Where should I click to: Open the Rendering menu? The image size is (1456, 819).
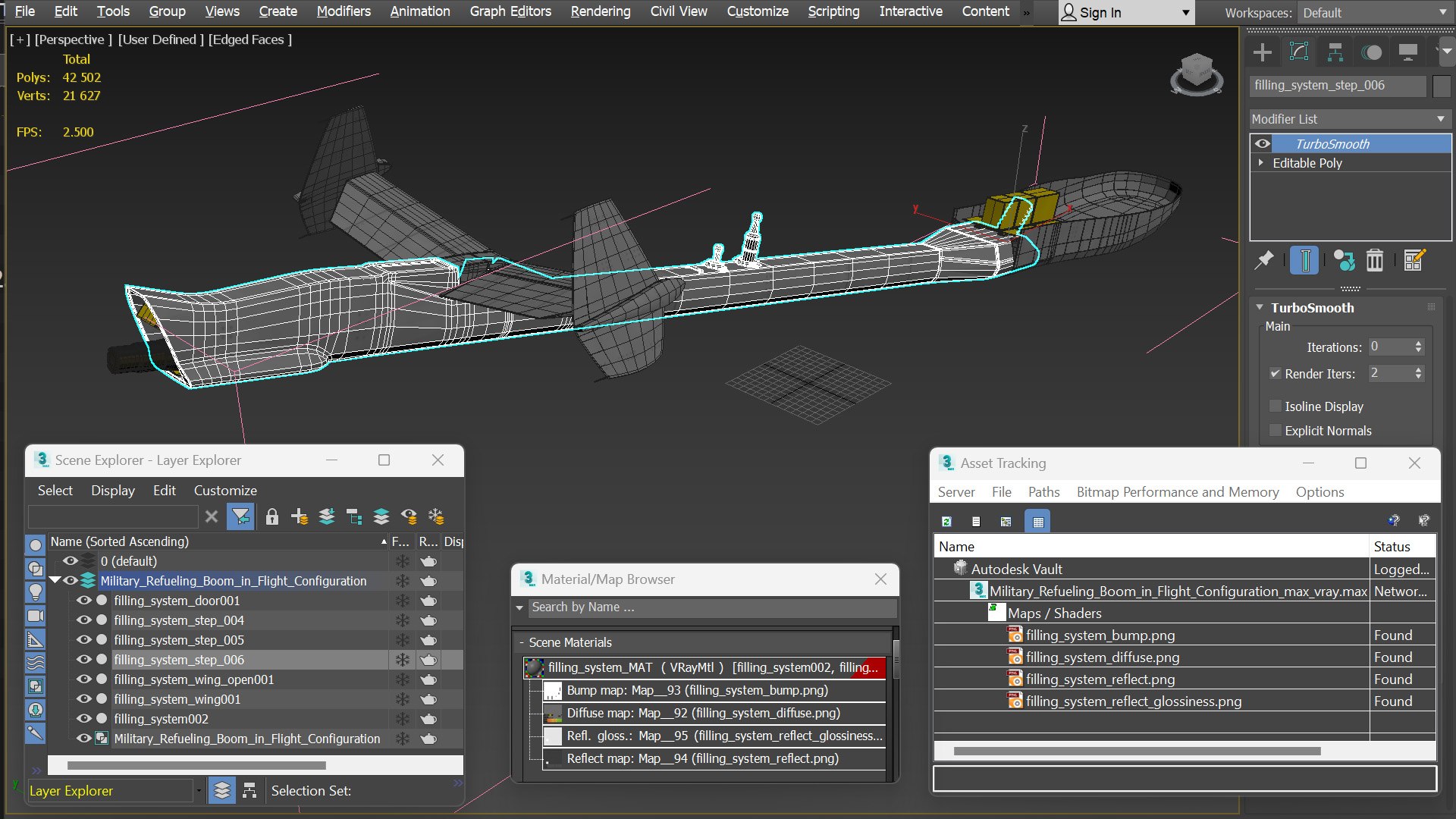tap(601, 11)
